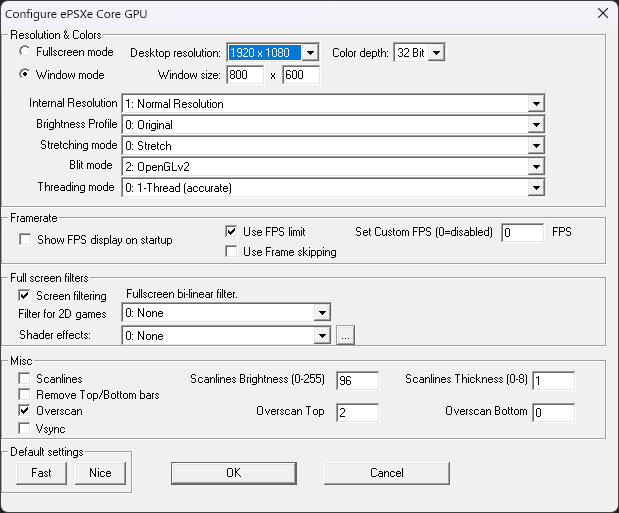Toggle Screen filtering checkbox

coord(24,295)
